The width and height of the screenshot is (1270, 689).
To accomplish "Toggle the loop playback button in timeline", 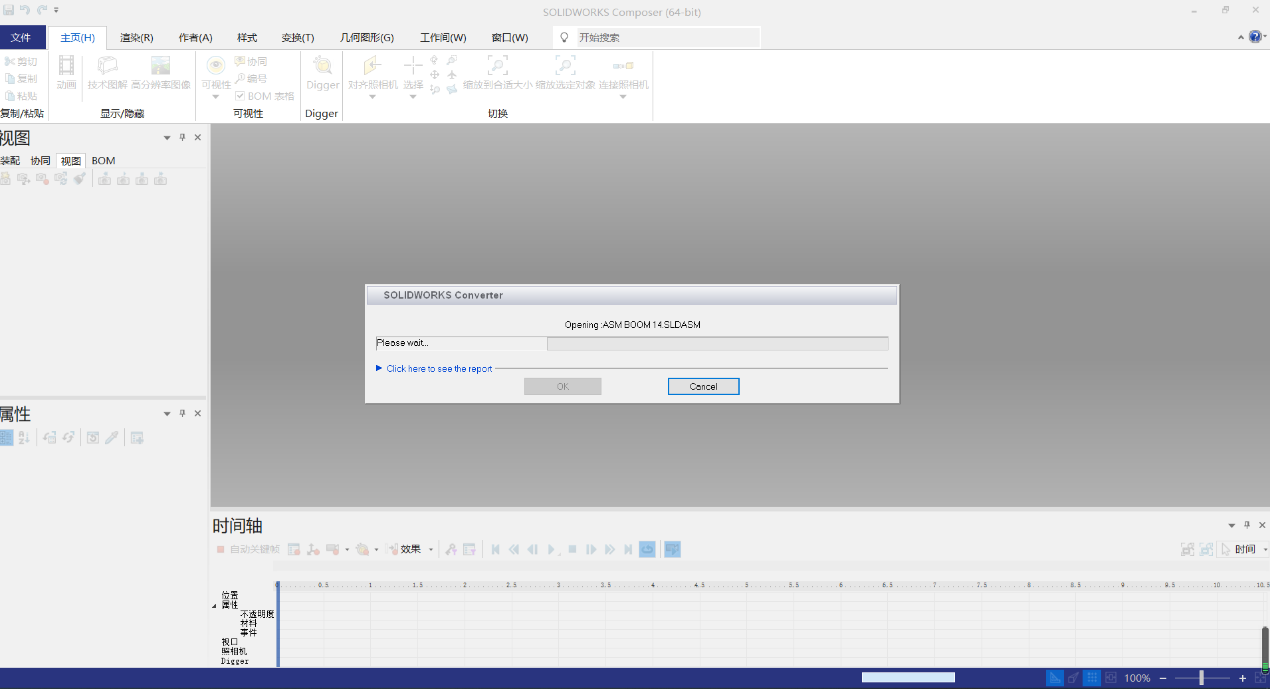I will coord(647,549).
